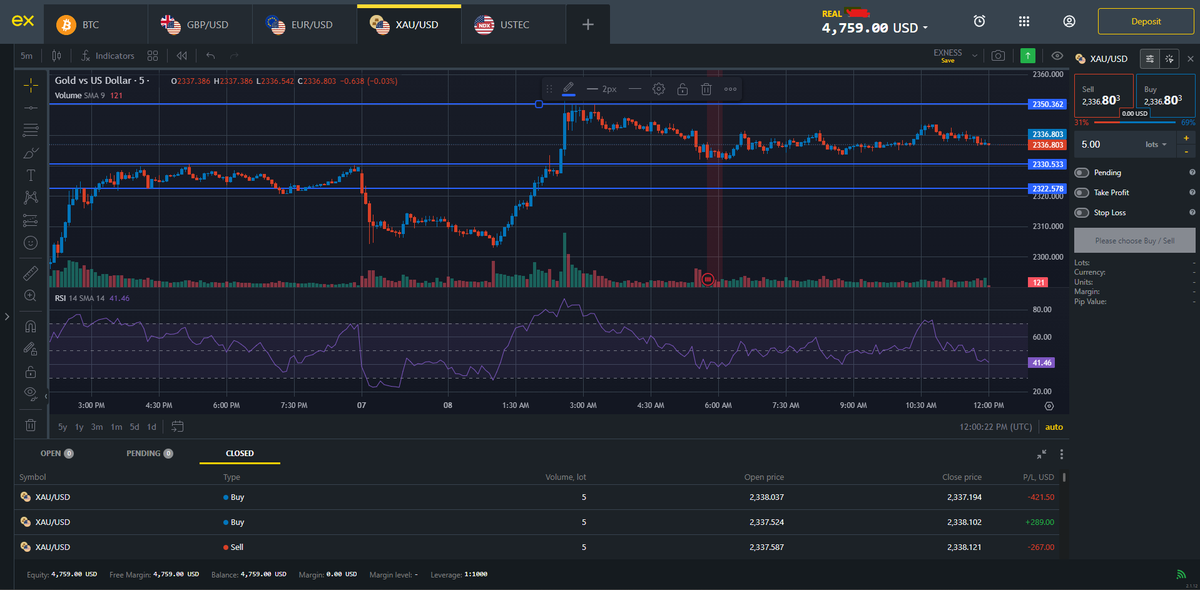Select the ruler measure tool
Image resolution: width=1200 pixels, height=590 pixels.
31,272
